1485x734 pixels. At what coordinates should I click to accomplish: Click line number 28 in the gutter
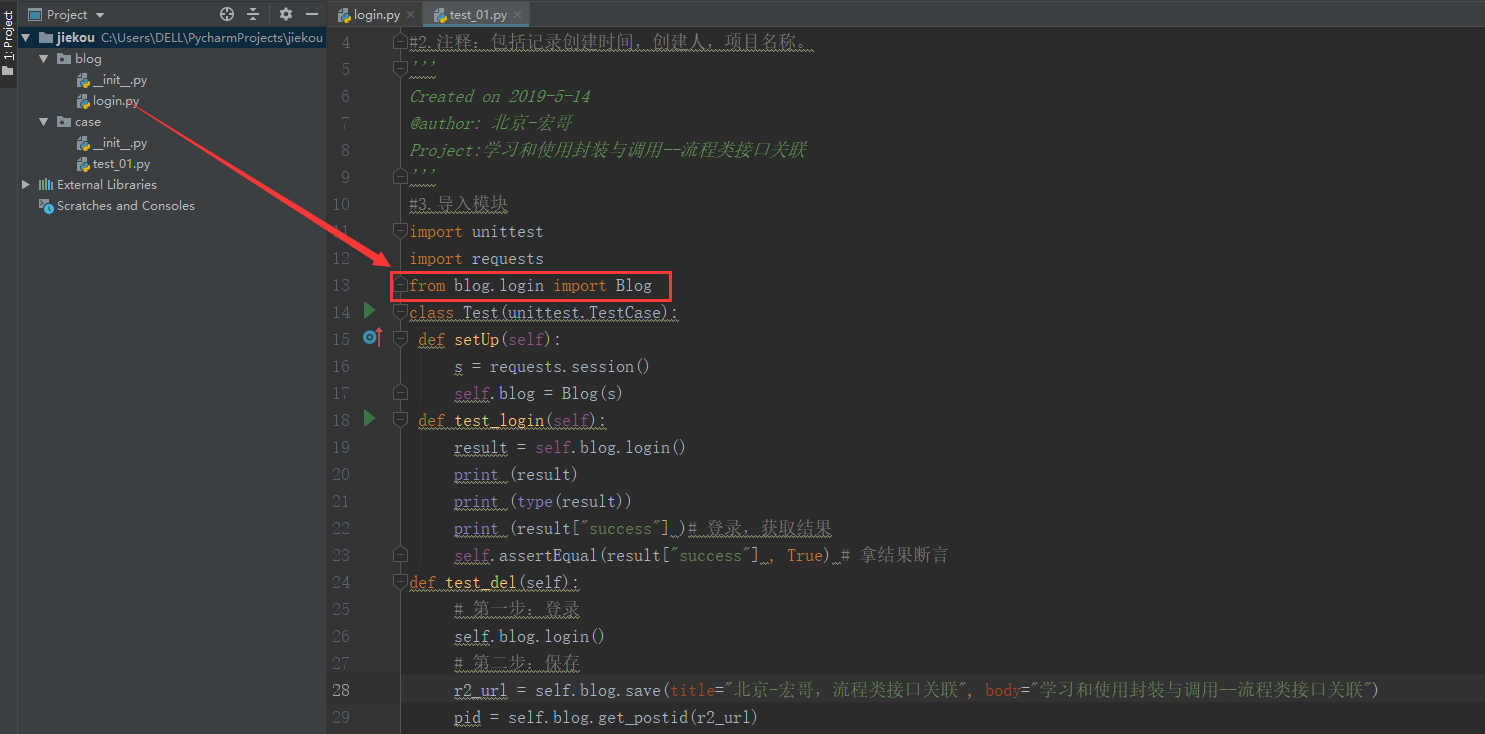(x=341, y=690)
